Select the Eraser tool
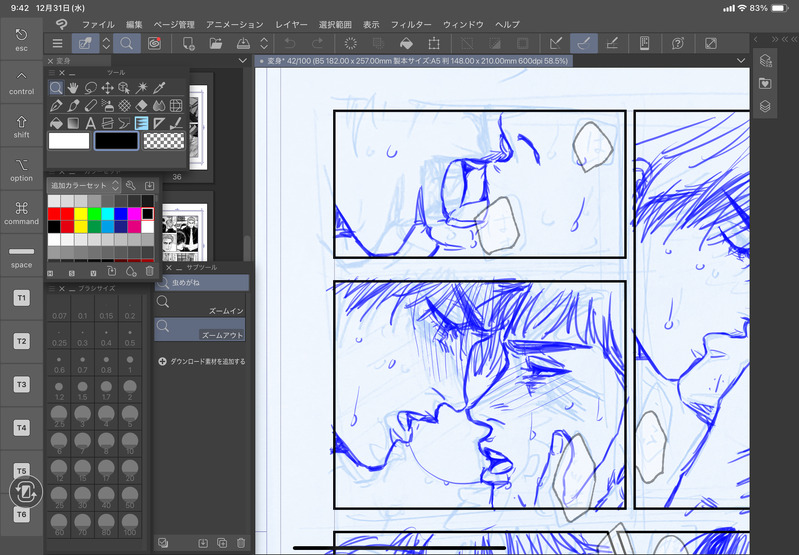The image size is (799, 555). (x=142, y=105)
